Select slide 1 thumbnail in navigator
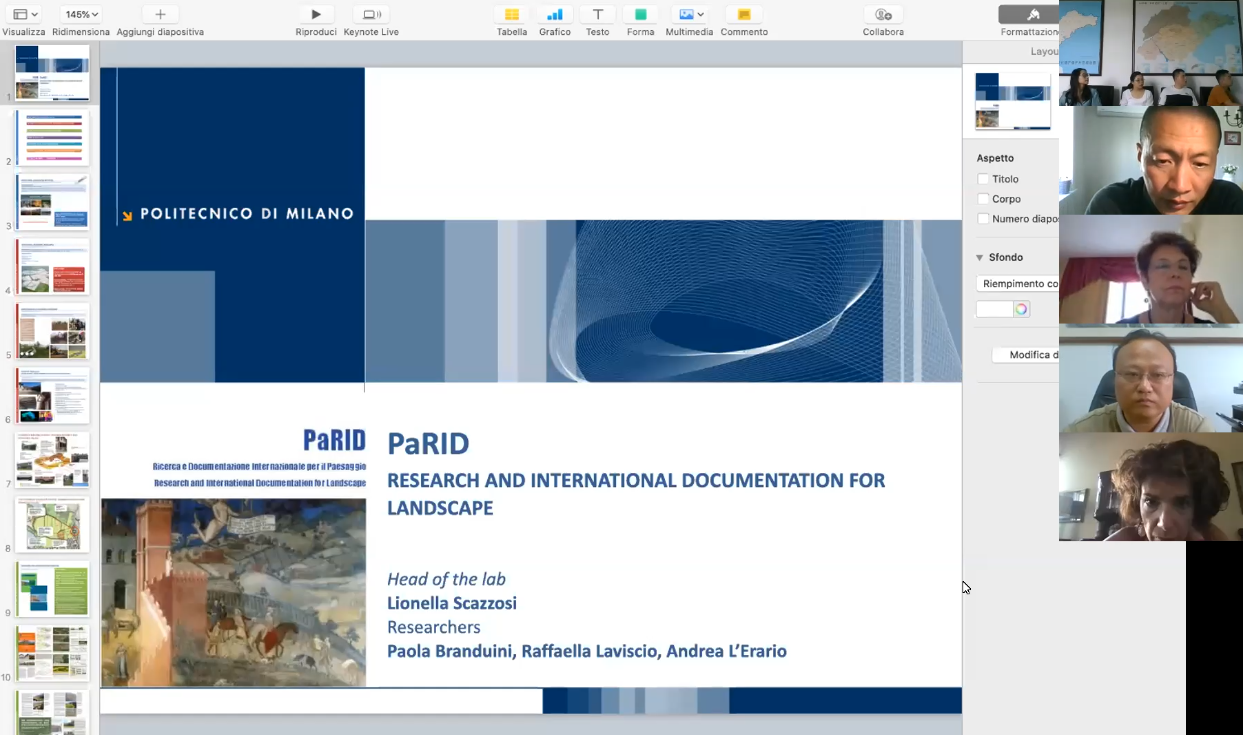Viewport: 1243px width, 735px height. pos(52,72)
